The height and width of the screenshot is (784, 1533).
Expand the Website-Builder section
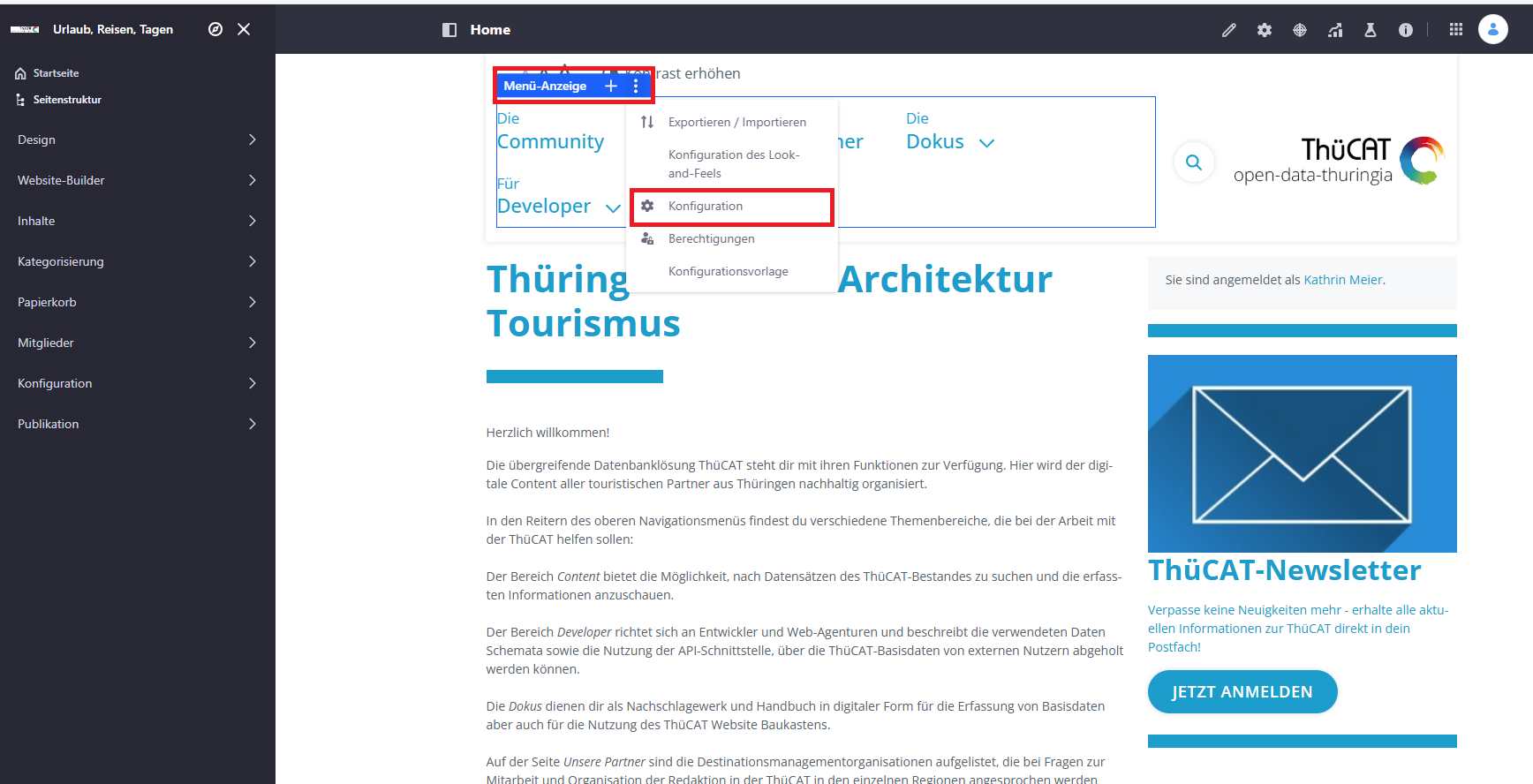138,180
